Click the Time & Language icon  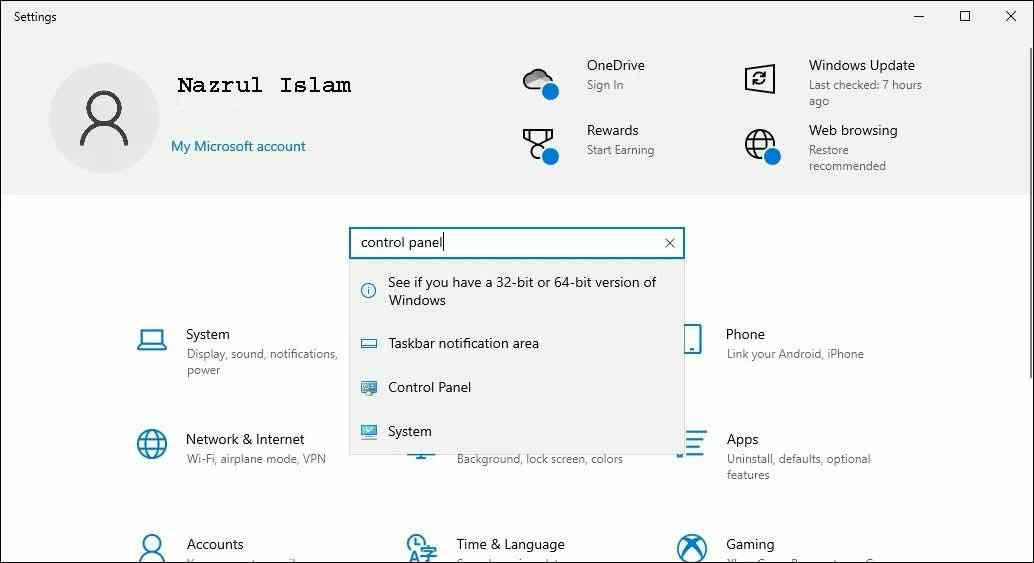coord(422,547)
